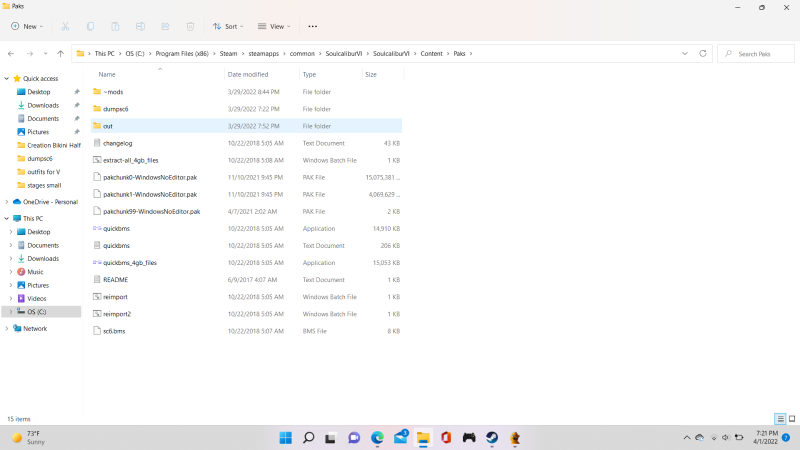Open taskbar Search magnifier
The height and width of the screenshot is (450, 800).
(x=309, y=438)
